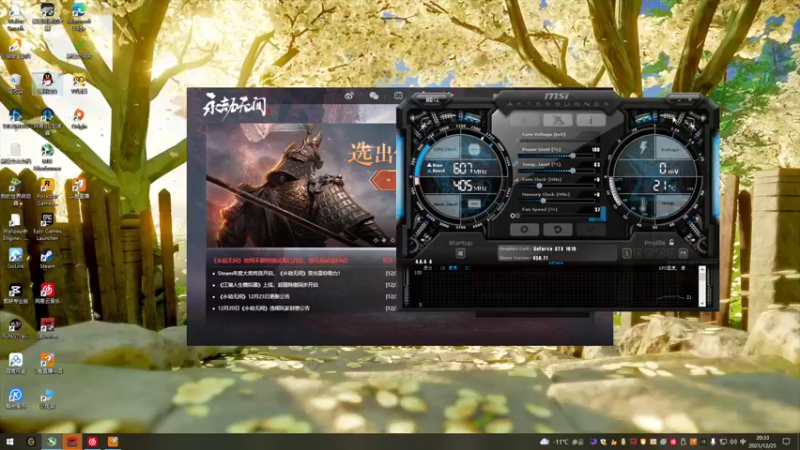Image resolution: width=800 pixels, height=450 pixels.
Task: Open the red highlighted launcher announcement
Action: (280, 260)
